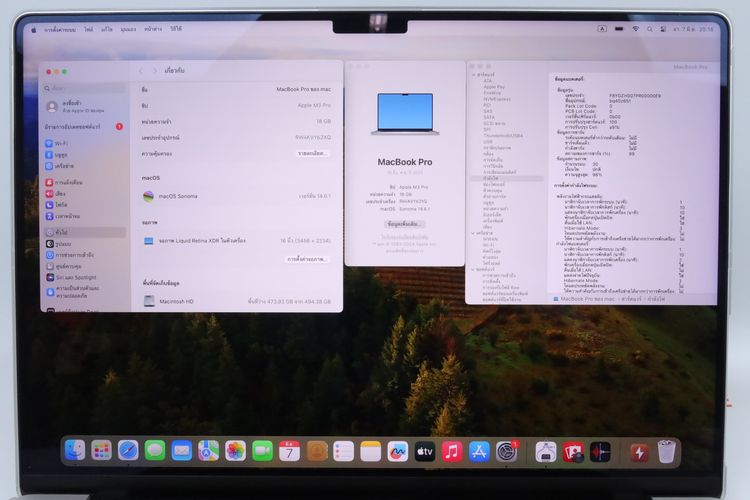
Task: Open the Notes app in the Dock
Action: 371,451
